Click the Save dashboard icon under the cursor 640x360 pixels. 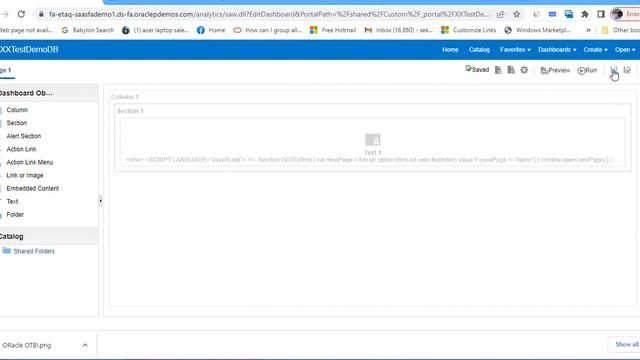click(613, 70)
